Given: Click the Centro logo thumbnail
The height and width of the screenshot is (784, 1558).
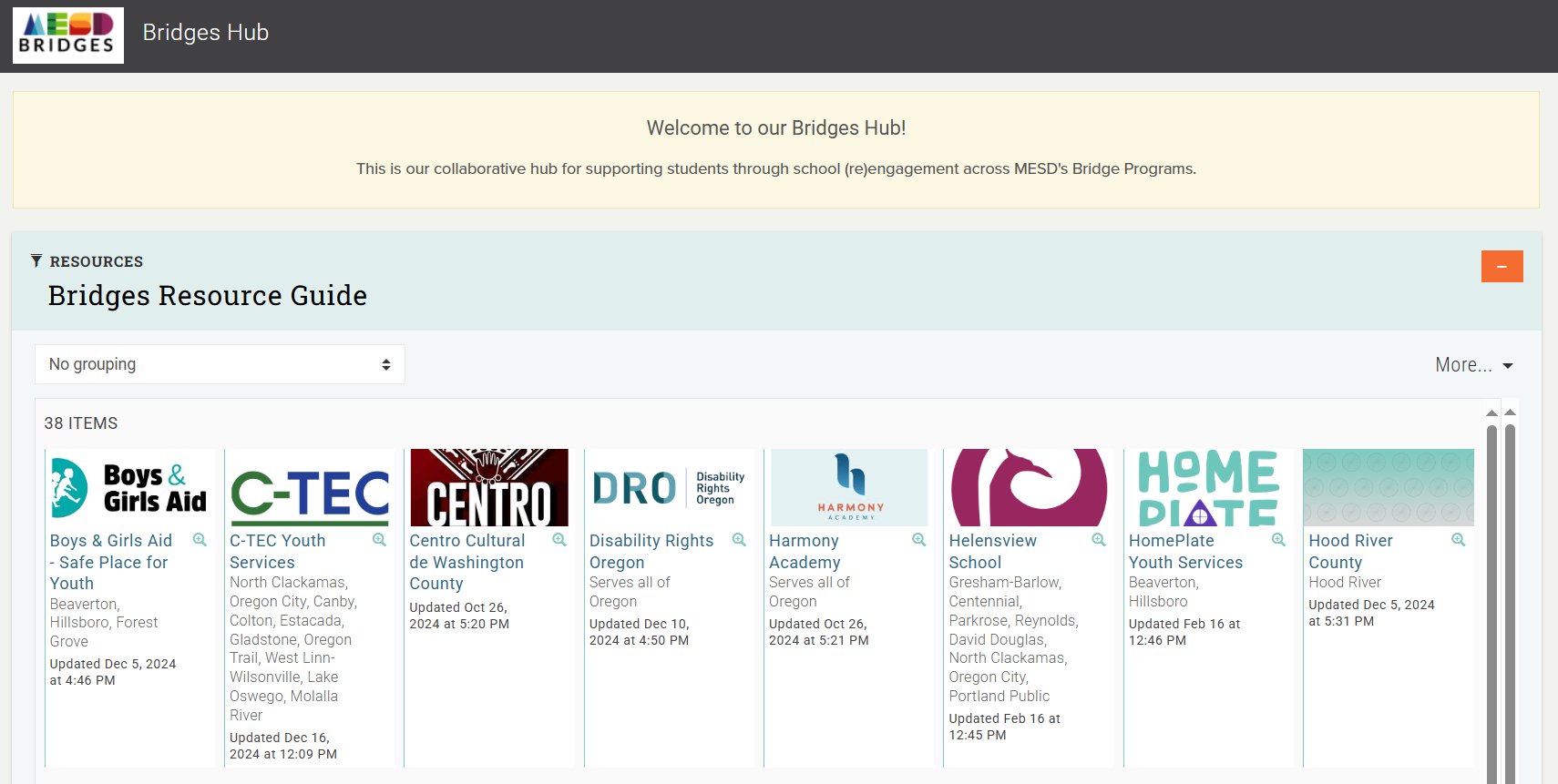Looking at the screenshot, I should coord(489,487).
